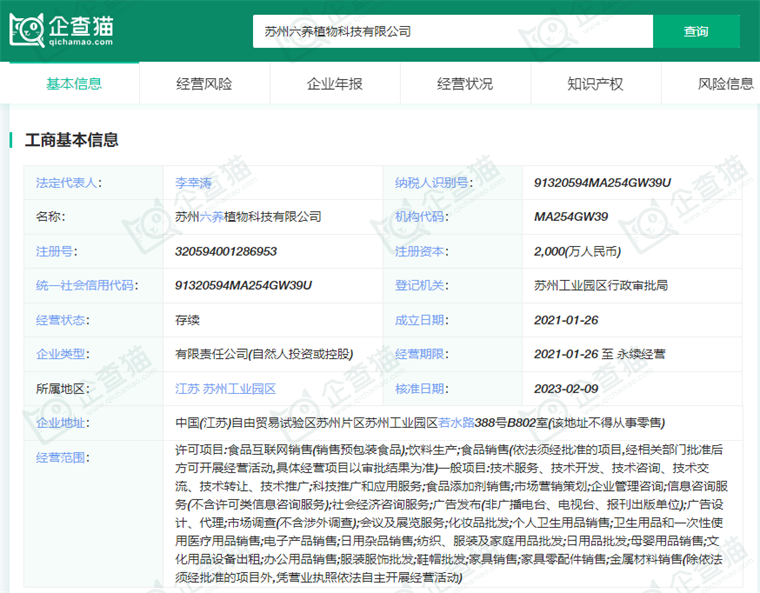Select the 存续 business status value
Viewport: 760px width, 593px height.
(187, 320)
